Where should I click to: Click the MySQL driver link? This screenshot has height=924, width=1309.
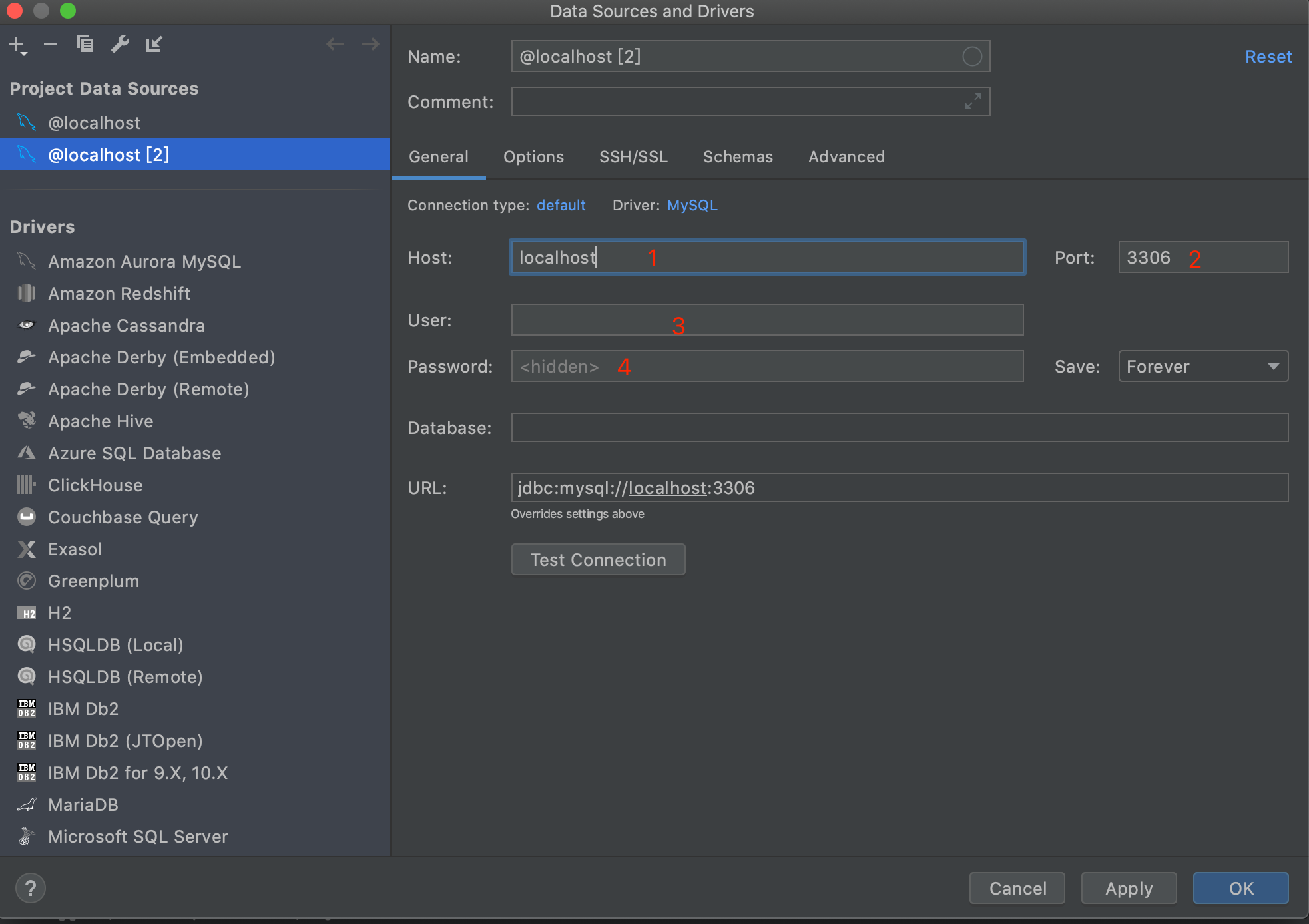tap(692, 205)
